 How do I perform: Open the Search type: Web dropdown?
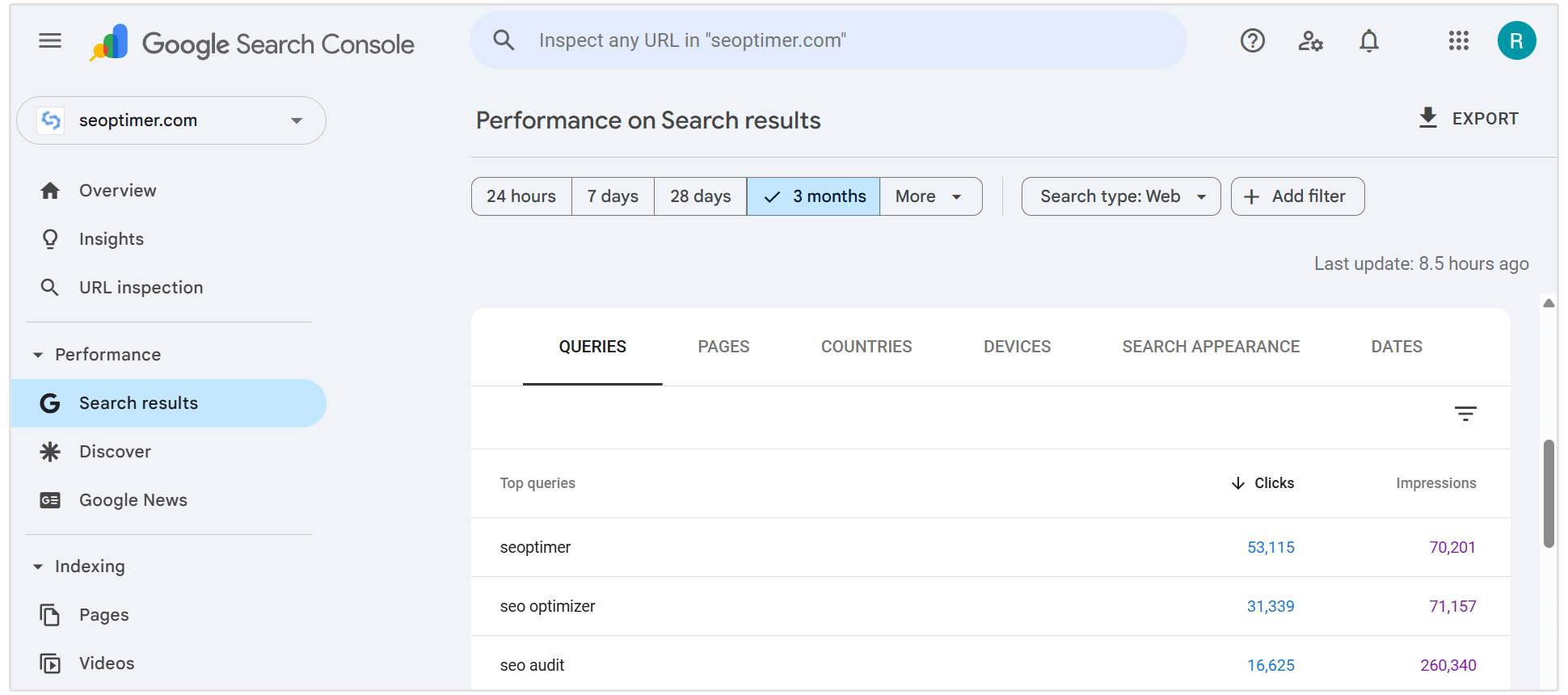point(1120,196)
